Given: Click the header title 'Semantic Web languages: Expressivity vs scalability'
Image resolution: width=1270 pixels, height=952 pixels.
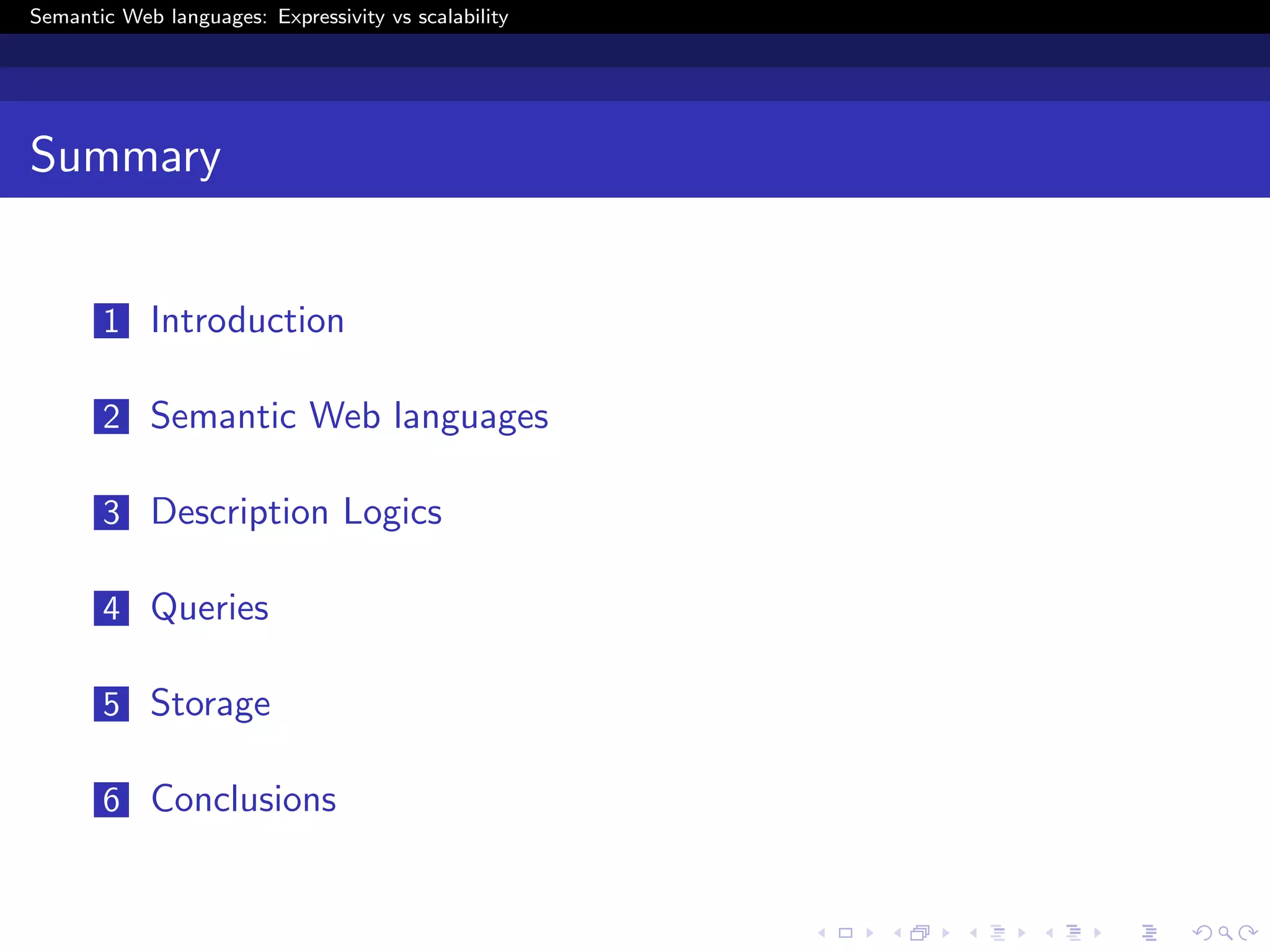Looking at the screenshot, I should pos(269,17).
